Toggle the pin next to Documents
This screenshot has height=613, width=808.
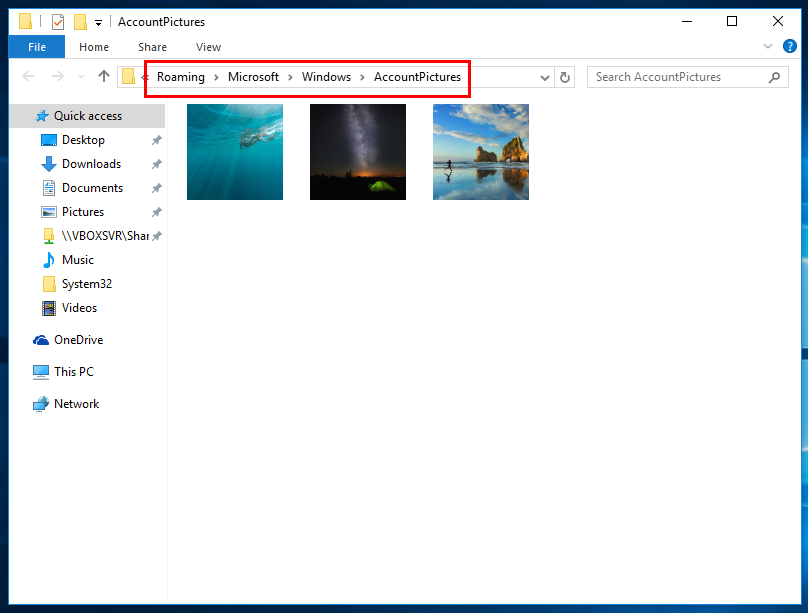point(157,188)
